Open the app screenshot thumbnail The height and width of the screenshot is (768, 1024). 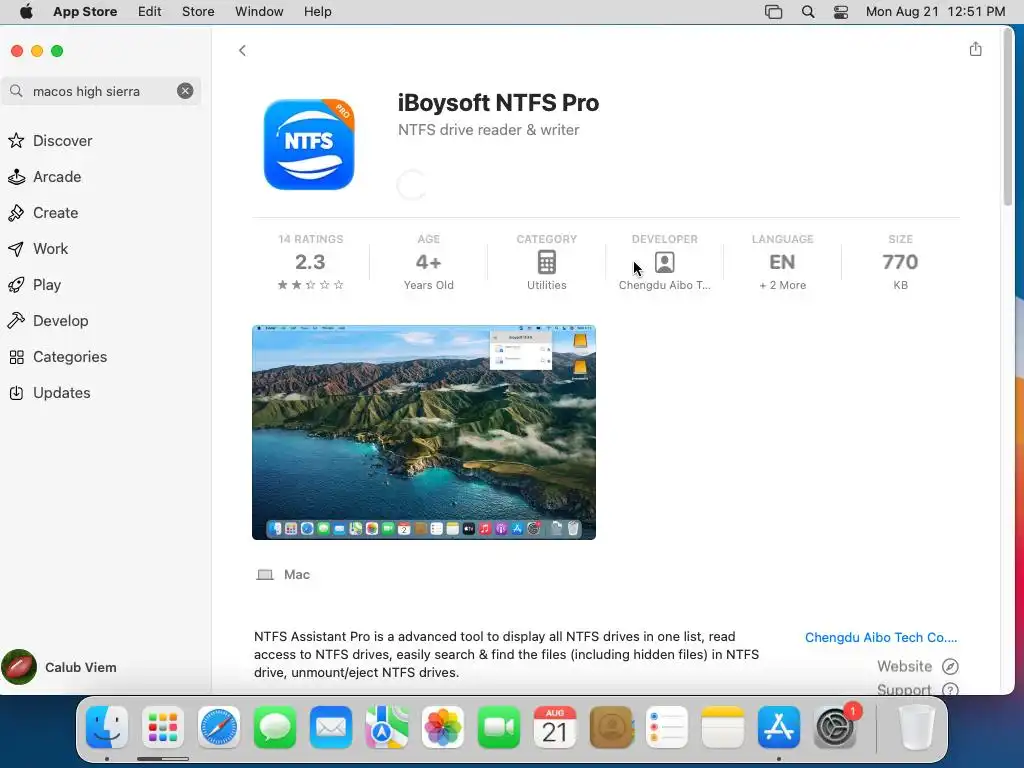424,432
